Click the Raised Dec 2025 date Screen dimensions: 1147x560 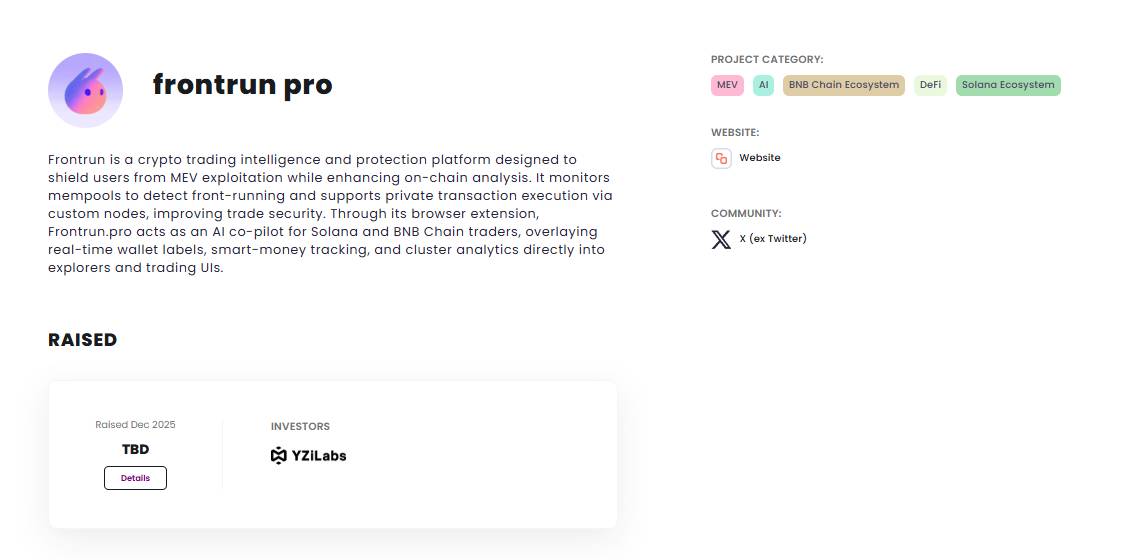[x=135, y=425]
